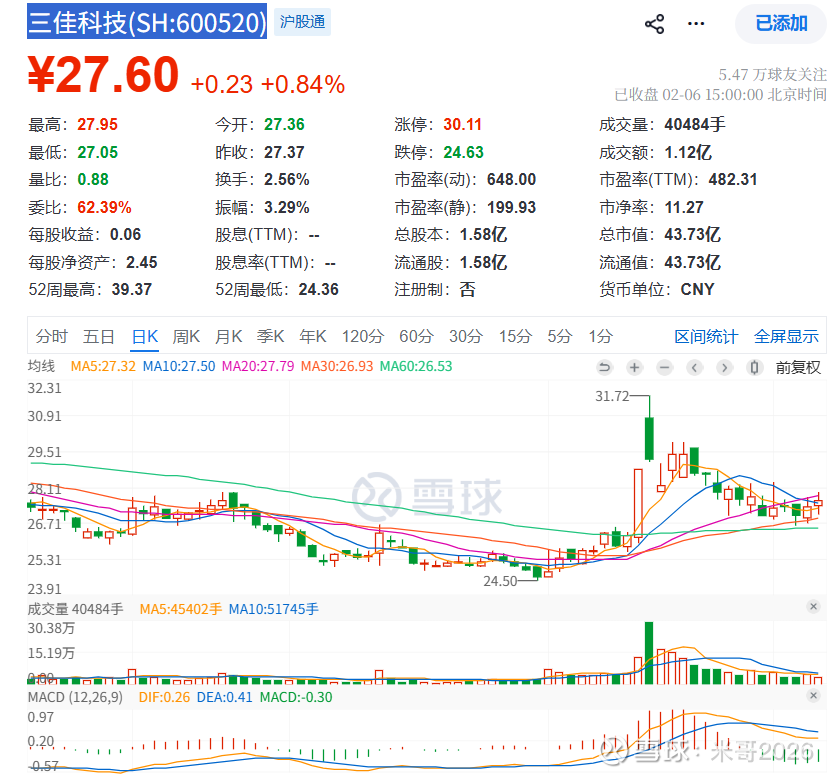
Task: Close the MACD indicator panel
Action: point(813,695)
